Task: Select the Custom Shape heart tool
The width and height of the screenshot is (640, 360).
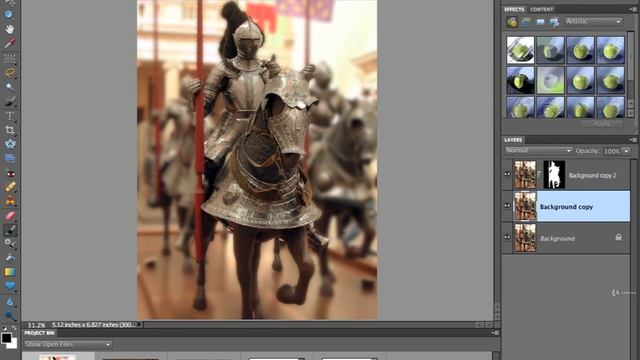Action: coord(9,286)
